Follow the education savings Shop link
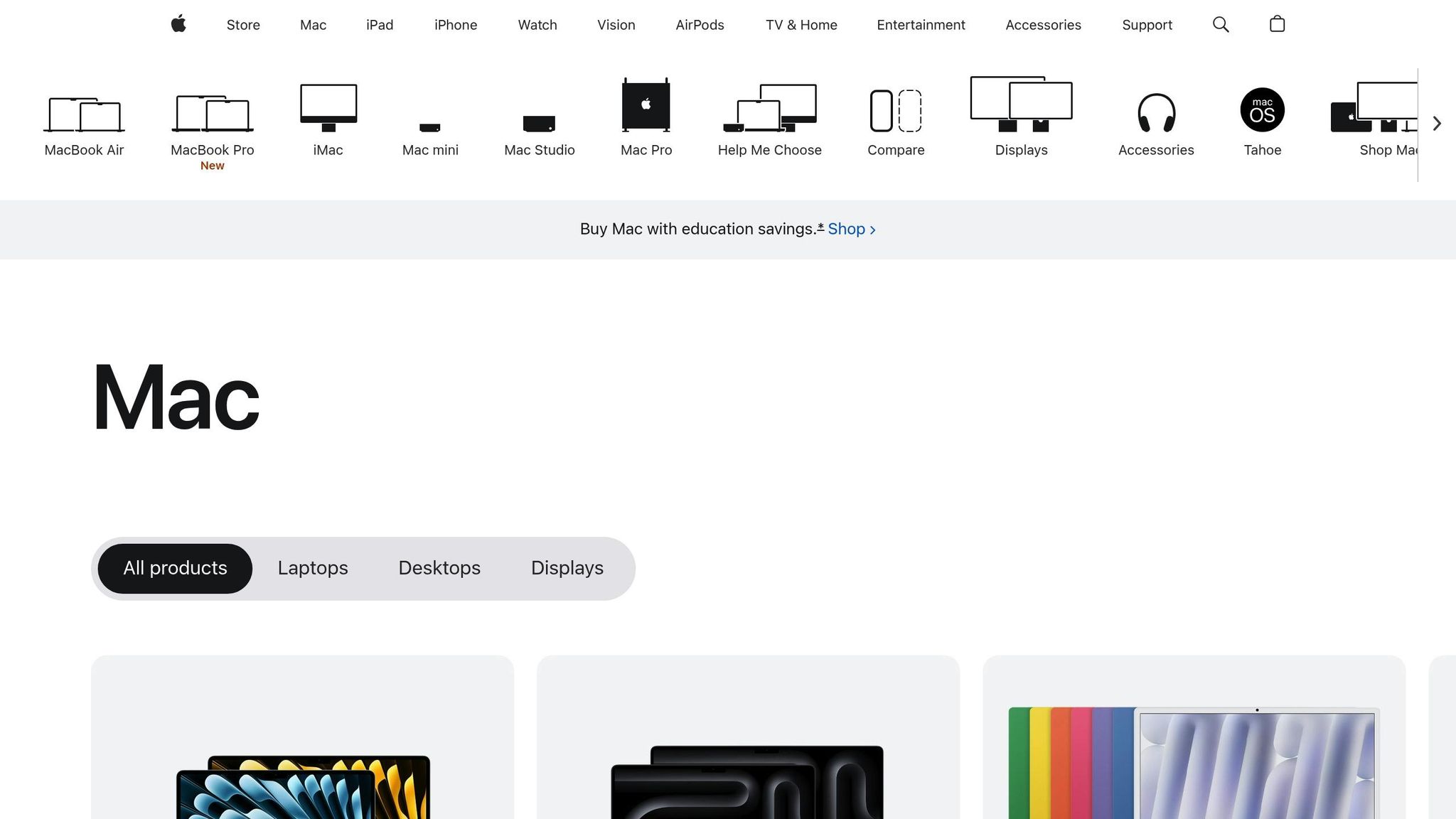The height and width of the screenshot is (819, 1456). [x=852, y=229]
